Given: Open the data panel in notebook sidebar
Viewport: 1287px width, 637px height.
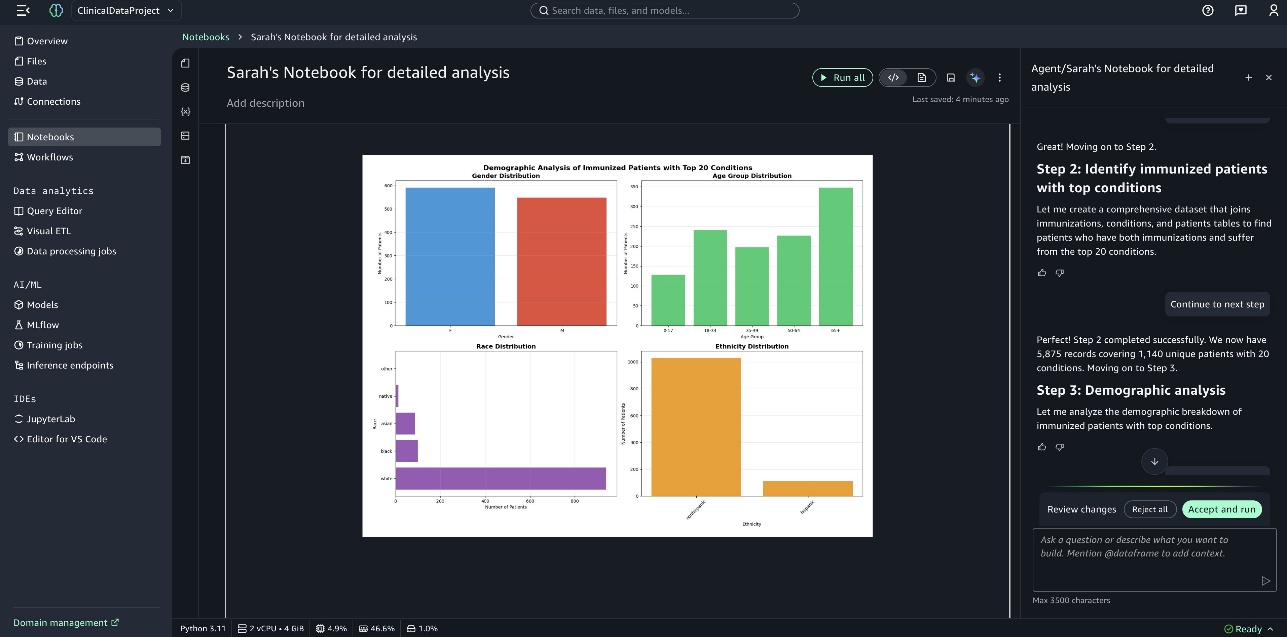Looking at the screenshot, I should pos(185,87).
